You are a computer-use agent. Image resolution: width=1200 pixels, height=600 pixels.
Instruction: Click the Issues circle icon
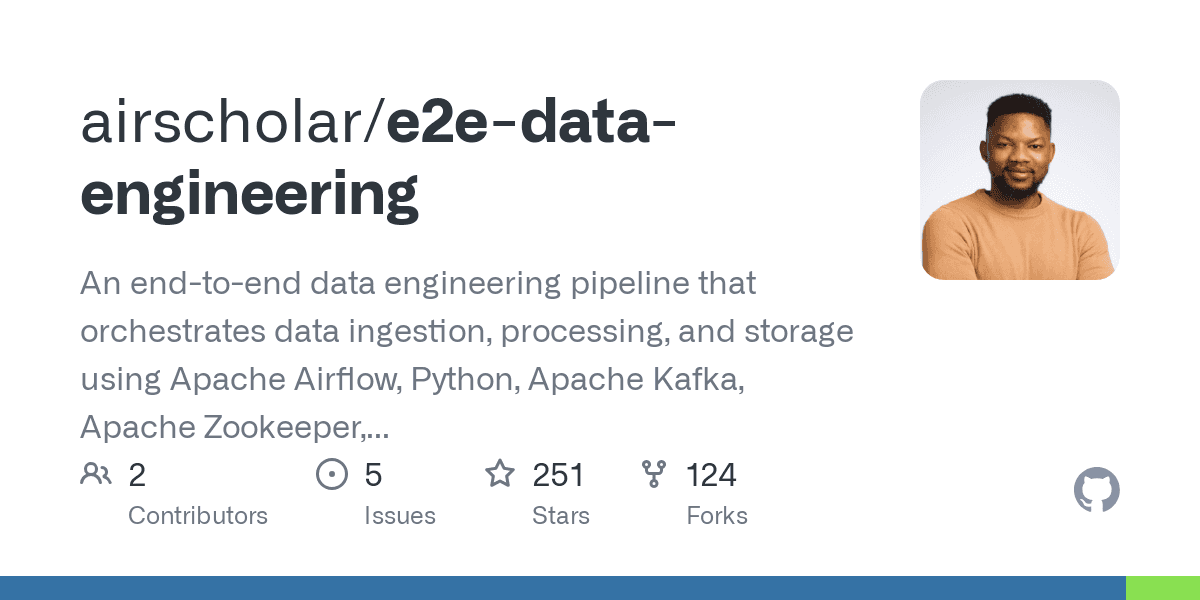(x=331, y=474)
